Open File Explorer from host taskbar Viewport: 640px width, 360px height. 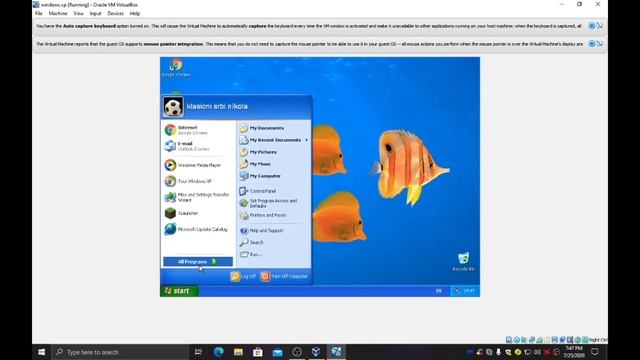pos(238,352)
